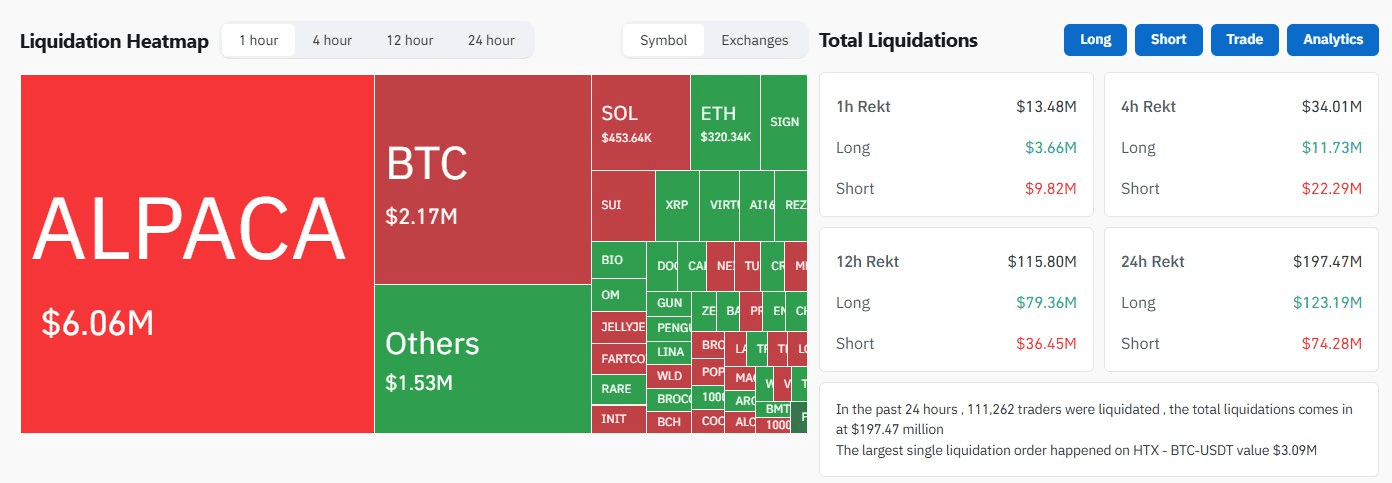Select the red INIT heatmap tile
Screen dimensions: 1392x483
[618, 419]
